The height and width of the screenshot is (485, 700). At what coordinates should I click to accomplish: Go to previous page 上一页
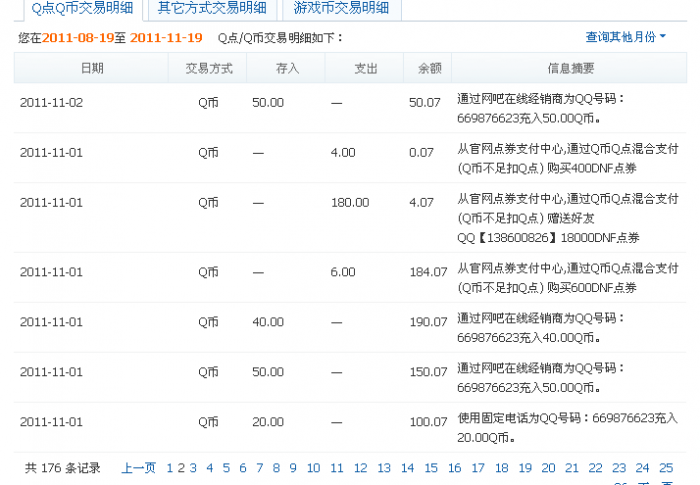pos(139,468)
